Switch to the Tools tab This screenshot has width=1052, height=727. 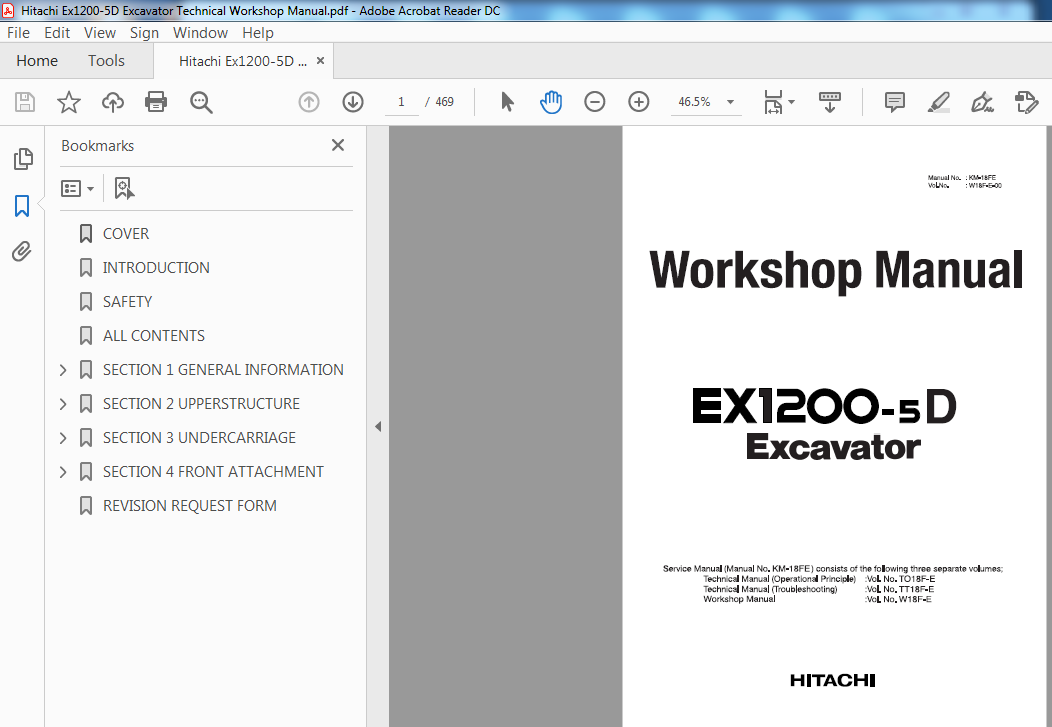(x=106, y=61)
